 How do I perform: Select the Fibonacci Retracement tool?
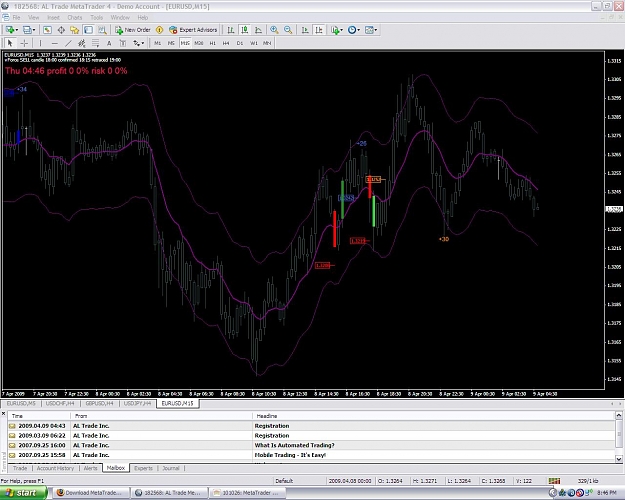[95, 43]
